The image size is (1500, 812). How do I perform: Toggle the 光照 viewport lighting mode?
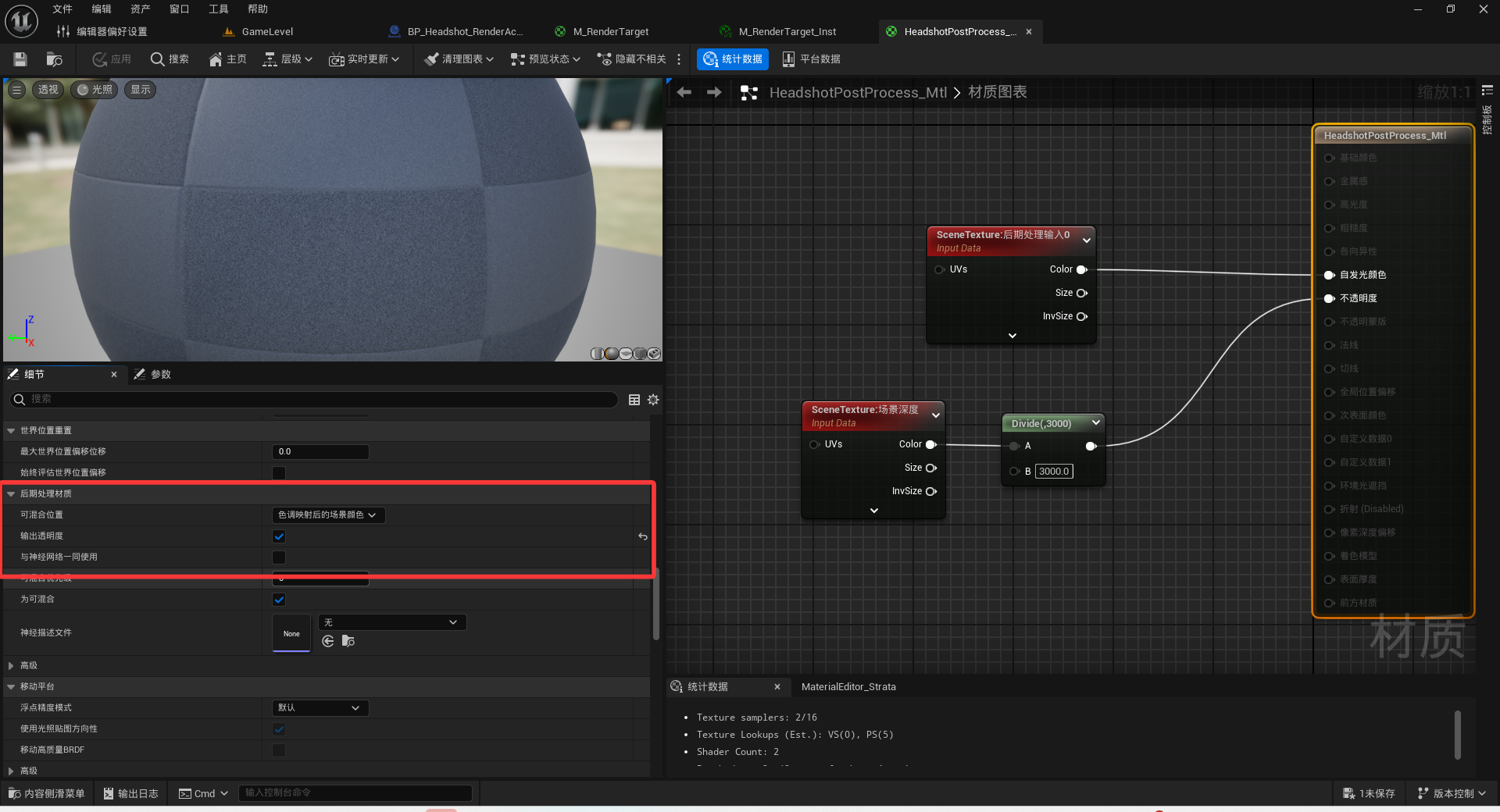pos(95,90)
